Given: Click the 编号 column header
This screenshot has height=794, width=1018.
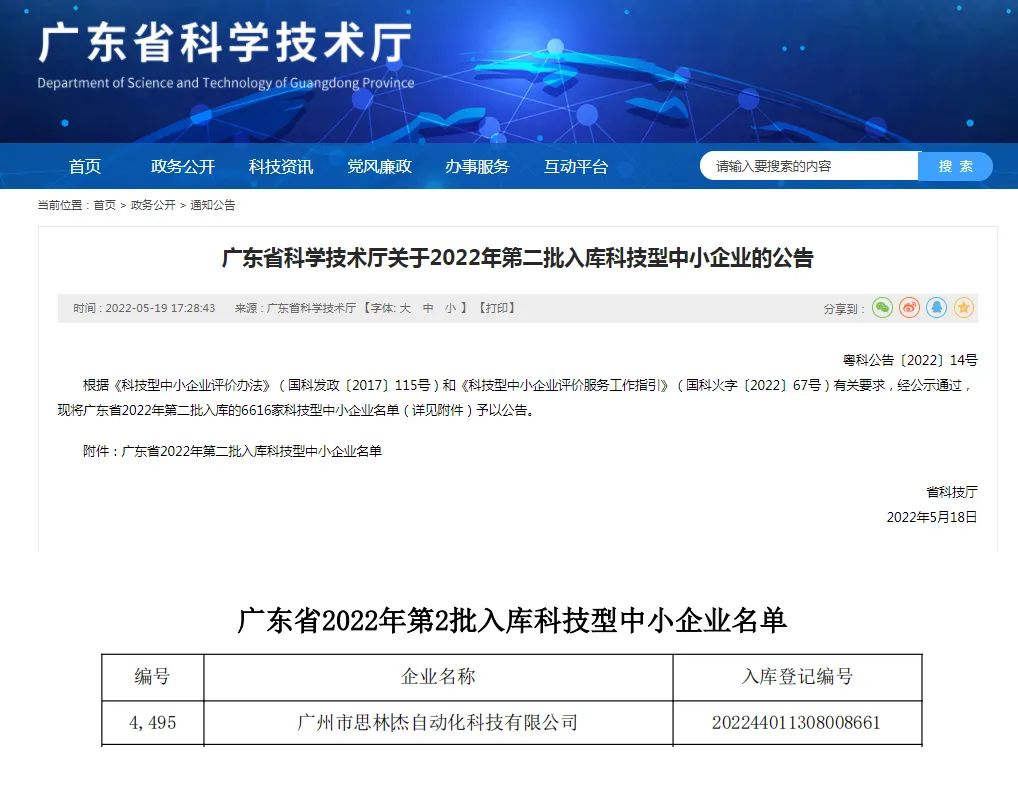Looking at the screenshot, I should coord(153,676).
